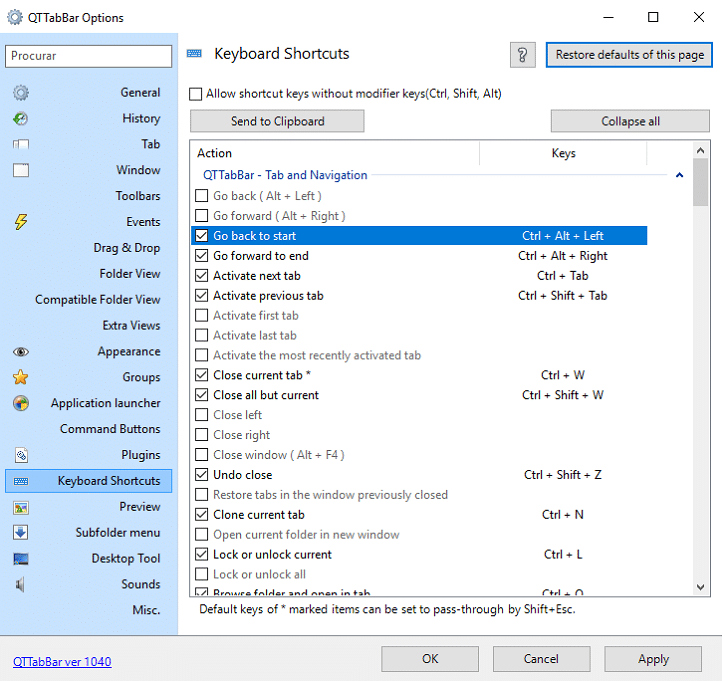
Task: Open help with the question mark button
Action: tap(522, 55)
